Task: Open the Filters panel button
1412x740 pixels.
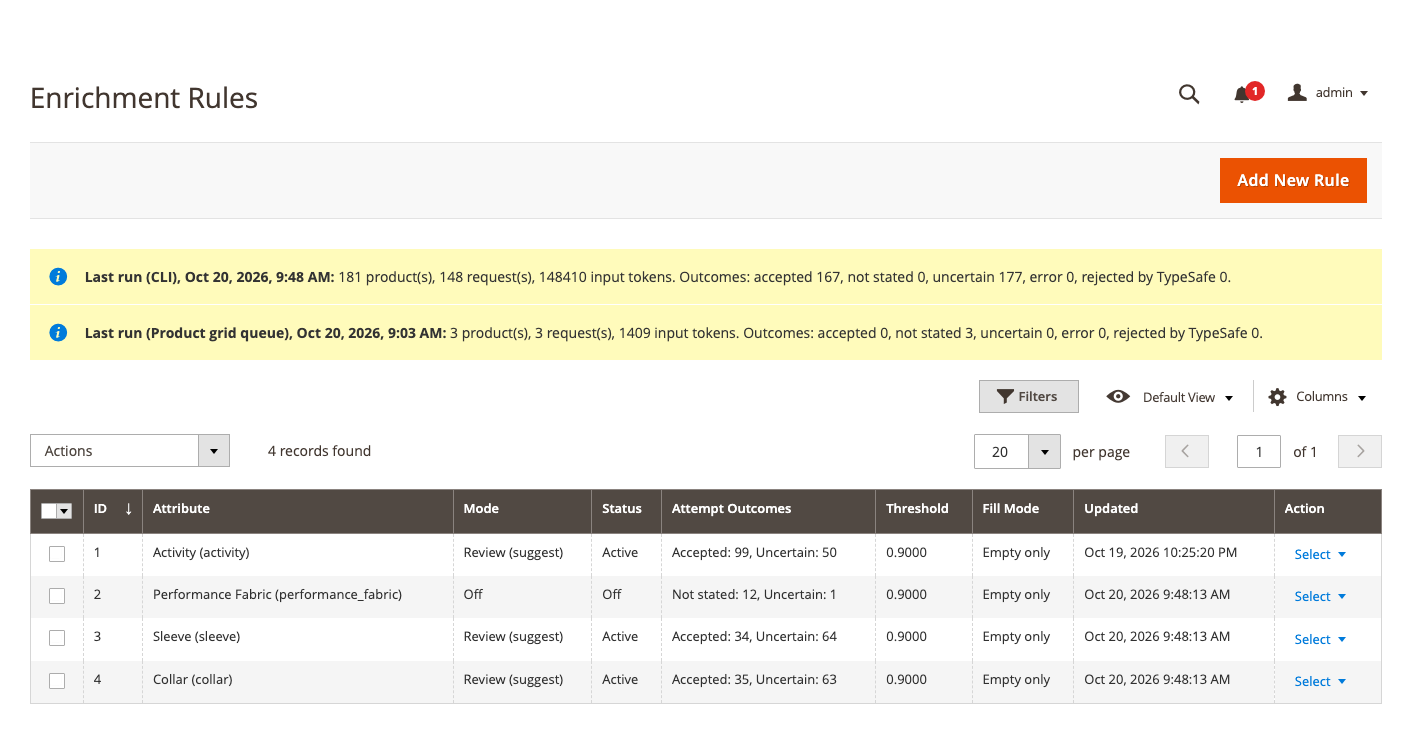Action: 1028,397
